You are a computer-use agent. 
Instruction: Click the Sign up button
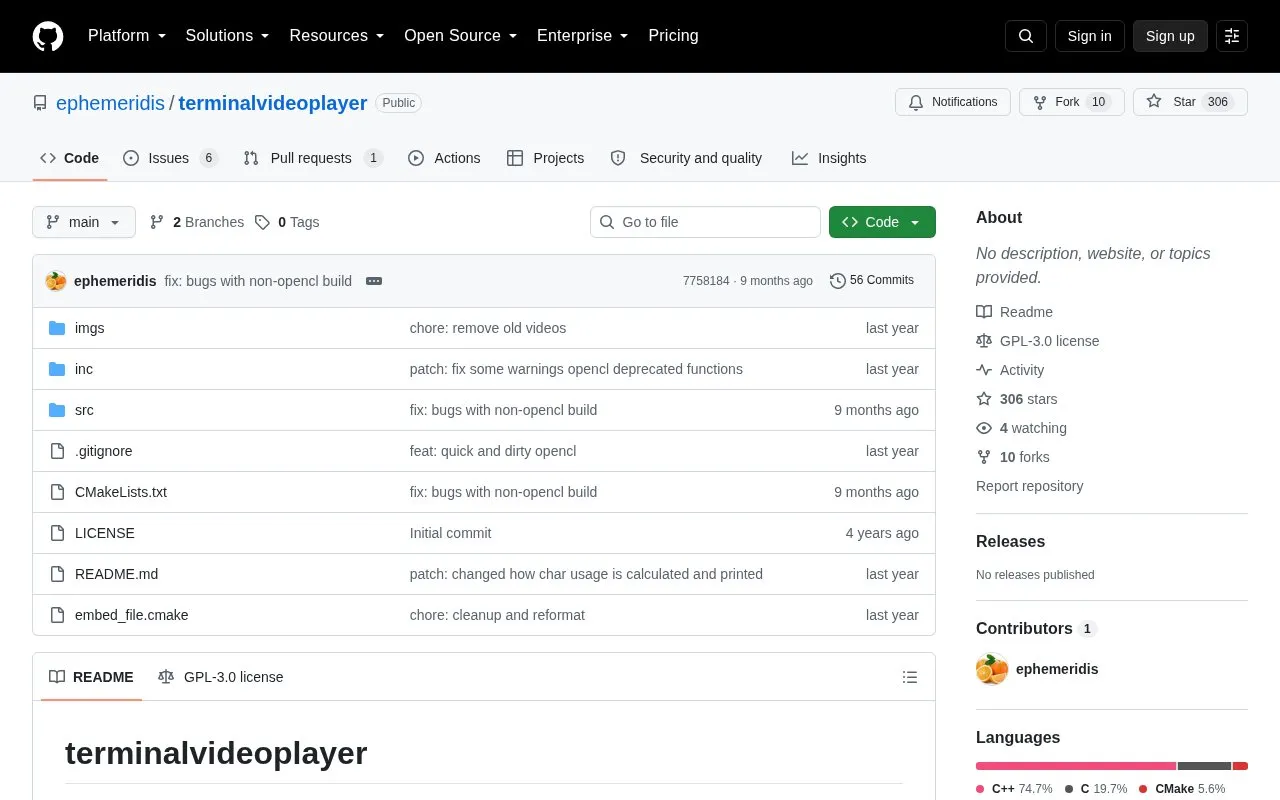coord(1170,36)
